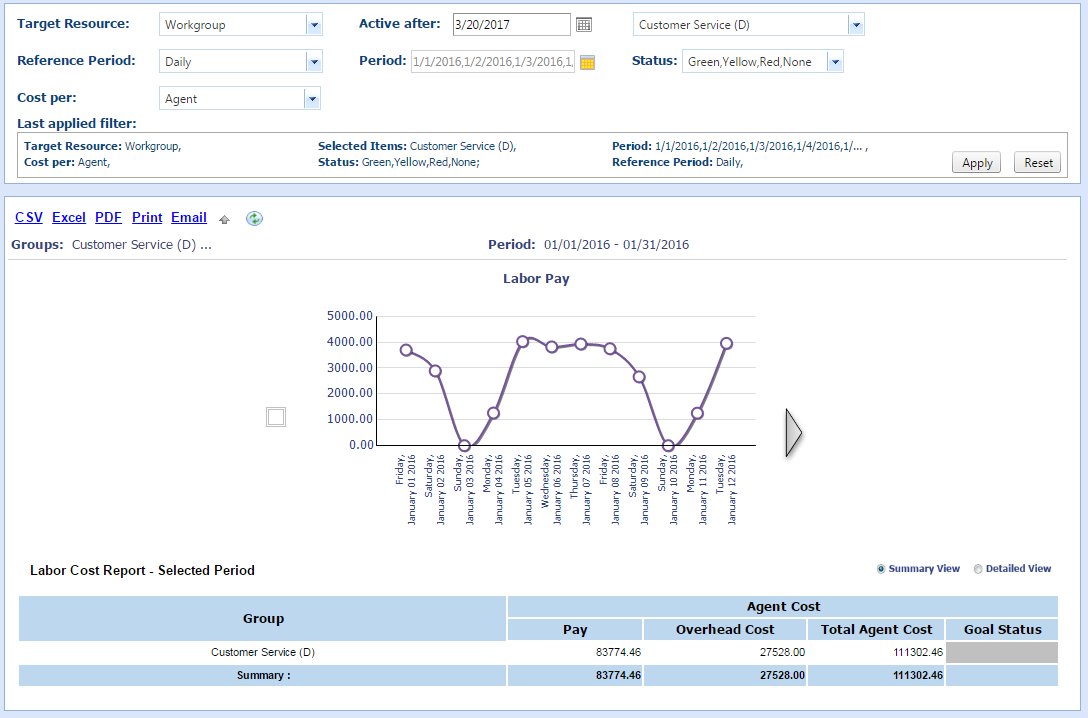Open the Status filter dropdown
The width and height of the screenshot is (1088, 718).
(835, 62)
